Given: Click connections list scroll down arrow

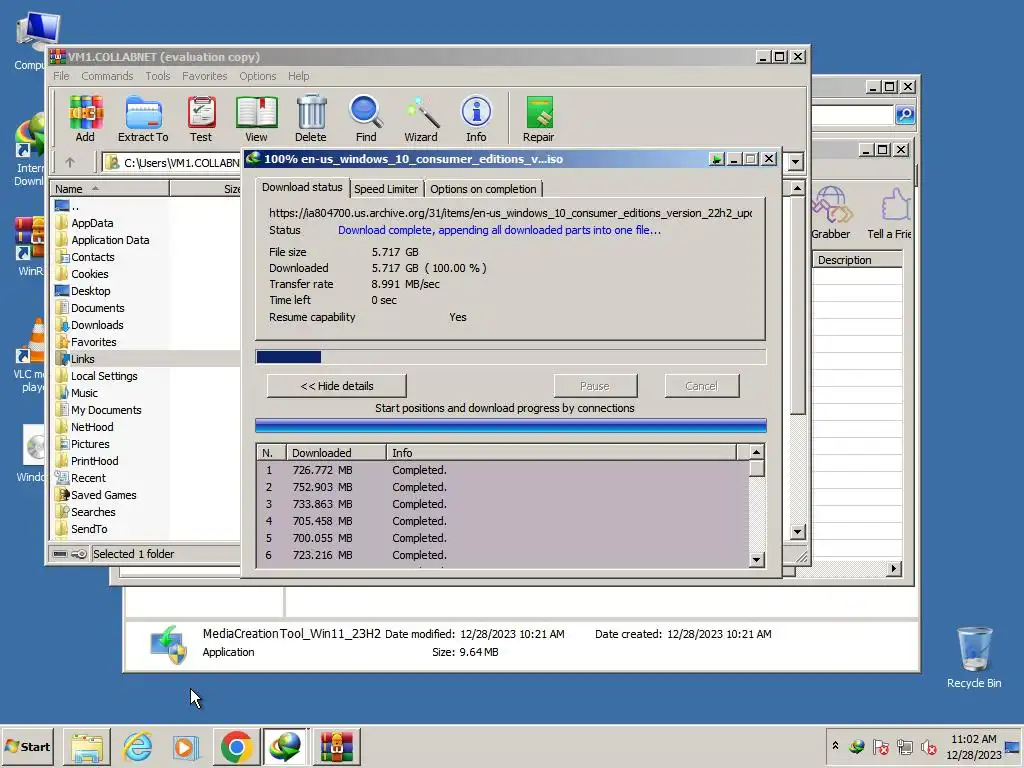Looking at the screenshot, I should click(756, 560).
